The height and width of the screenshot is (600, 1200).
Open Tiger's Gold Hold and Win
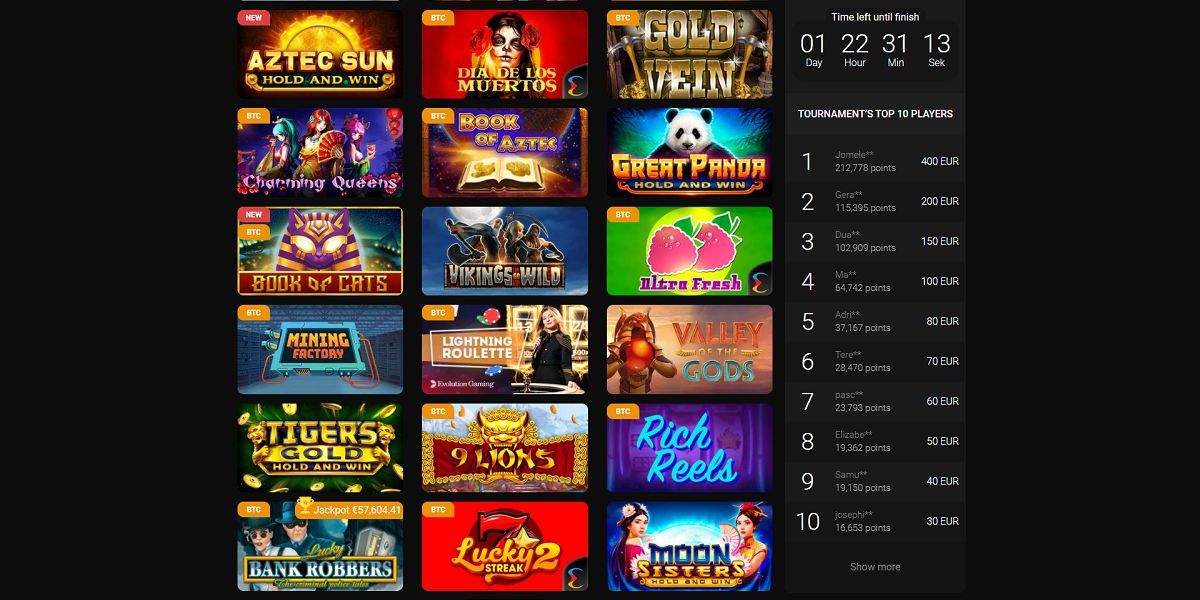click(x=320, y=448)
